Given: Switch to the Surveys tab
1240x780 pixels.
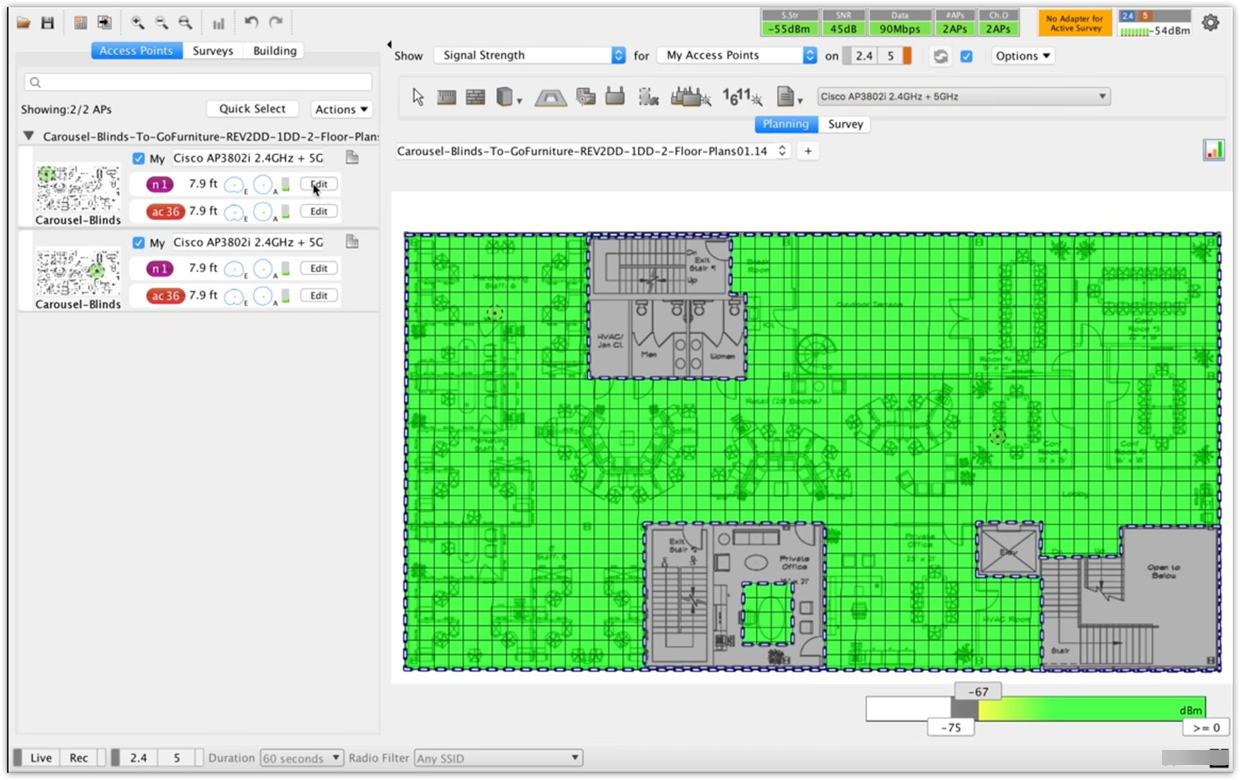Looking at the screenshot, I should pos(212,51).
